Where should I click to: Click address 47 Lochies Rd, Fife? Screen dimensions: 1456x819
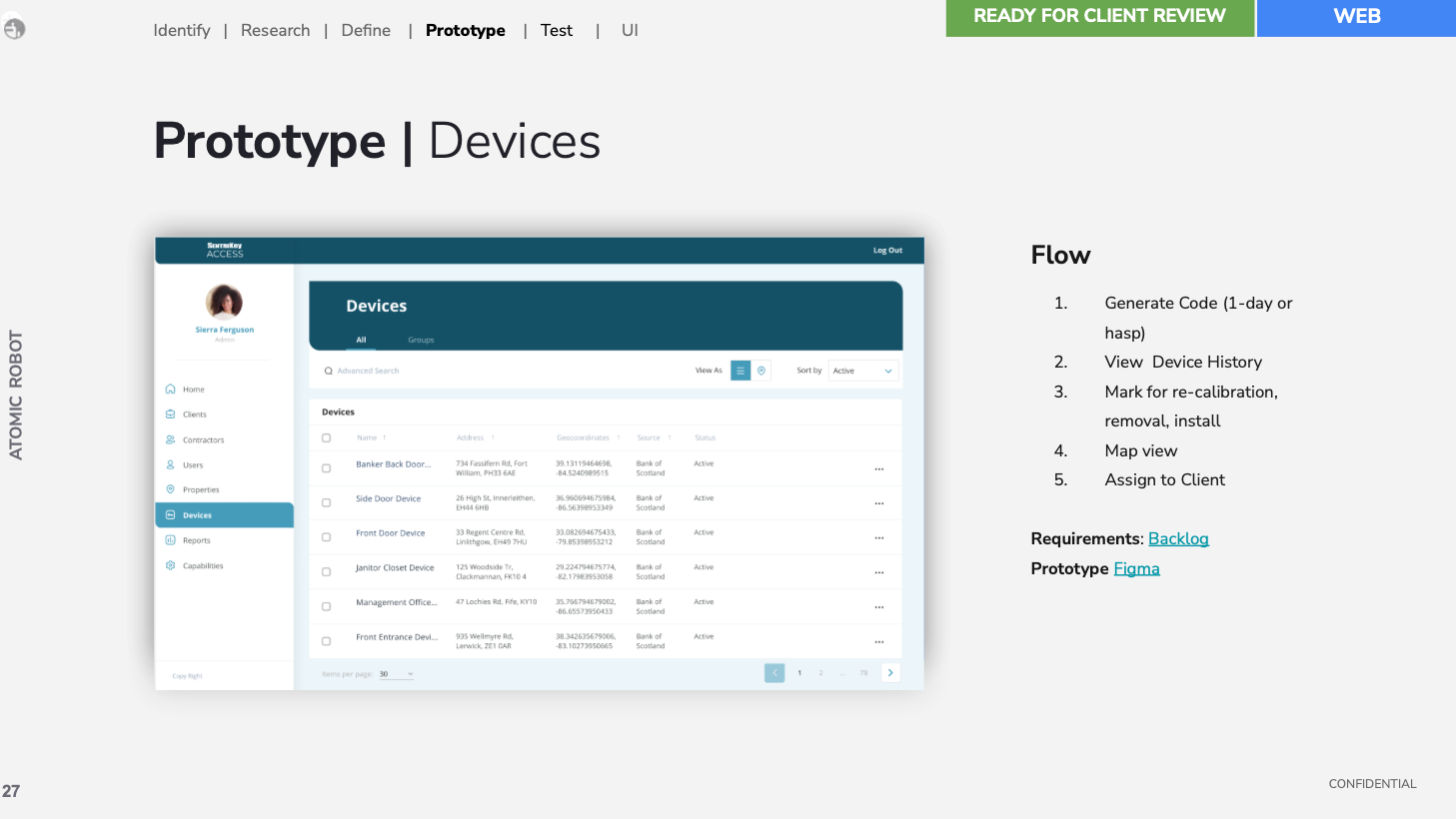497,602
